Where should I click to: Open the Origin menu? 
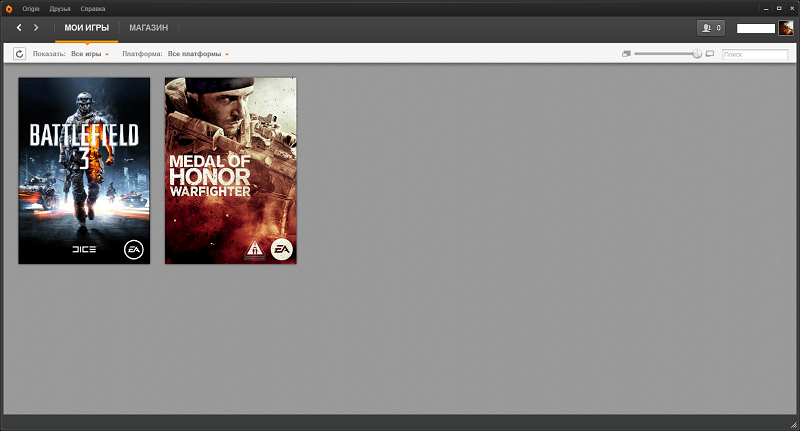pyautogui.click(x=31, y=9)
